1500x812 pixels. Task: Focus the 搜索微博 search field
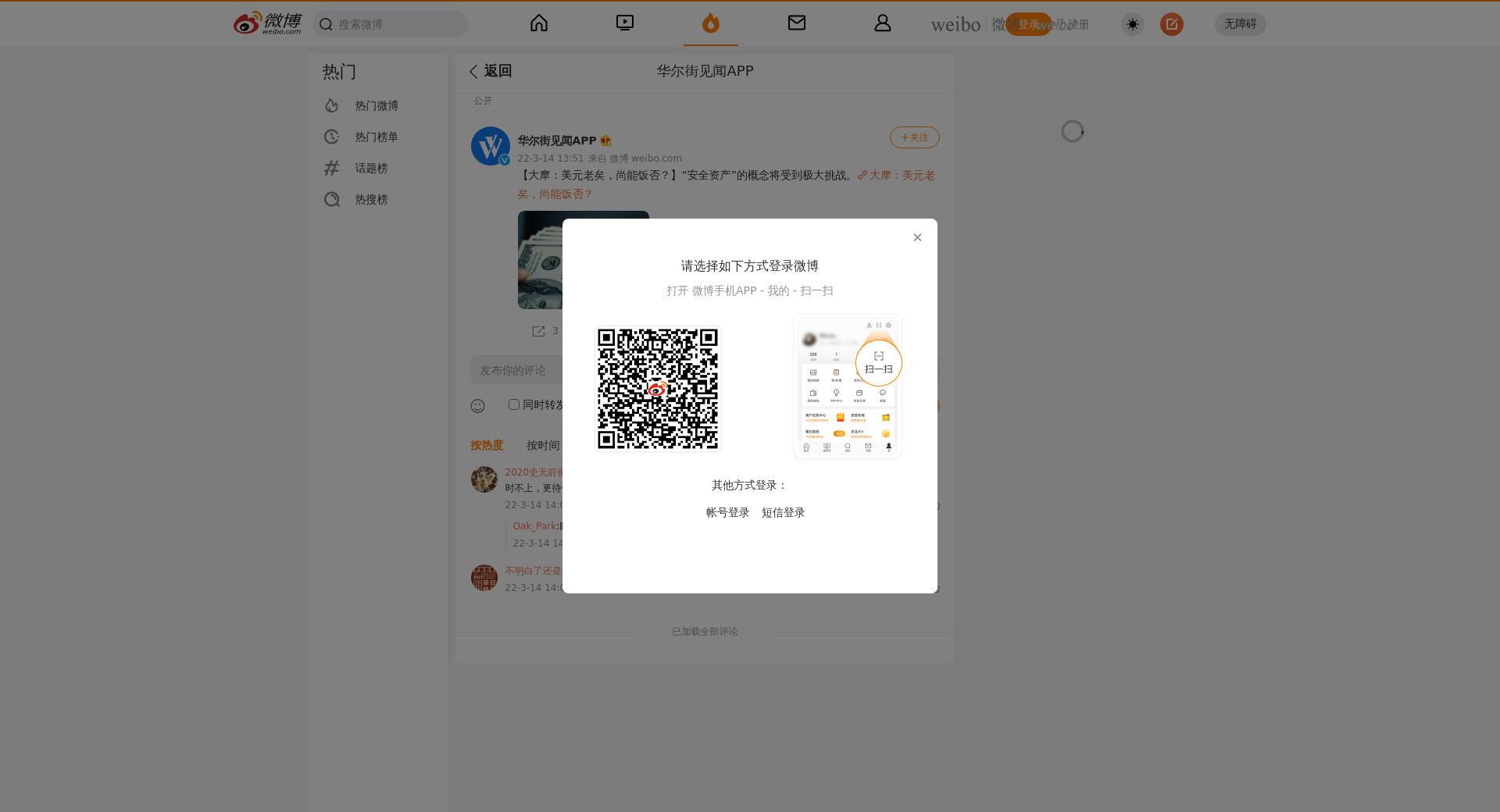tap(391, 24)
